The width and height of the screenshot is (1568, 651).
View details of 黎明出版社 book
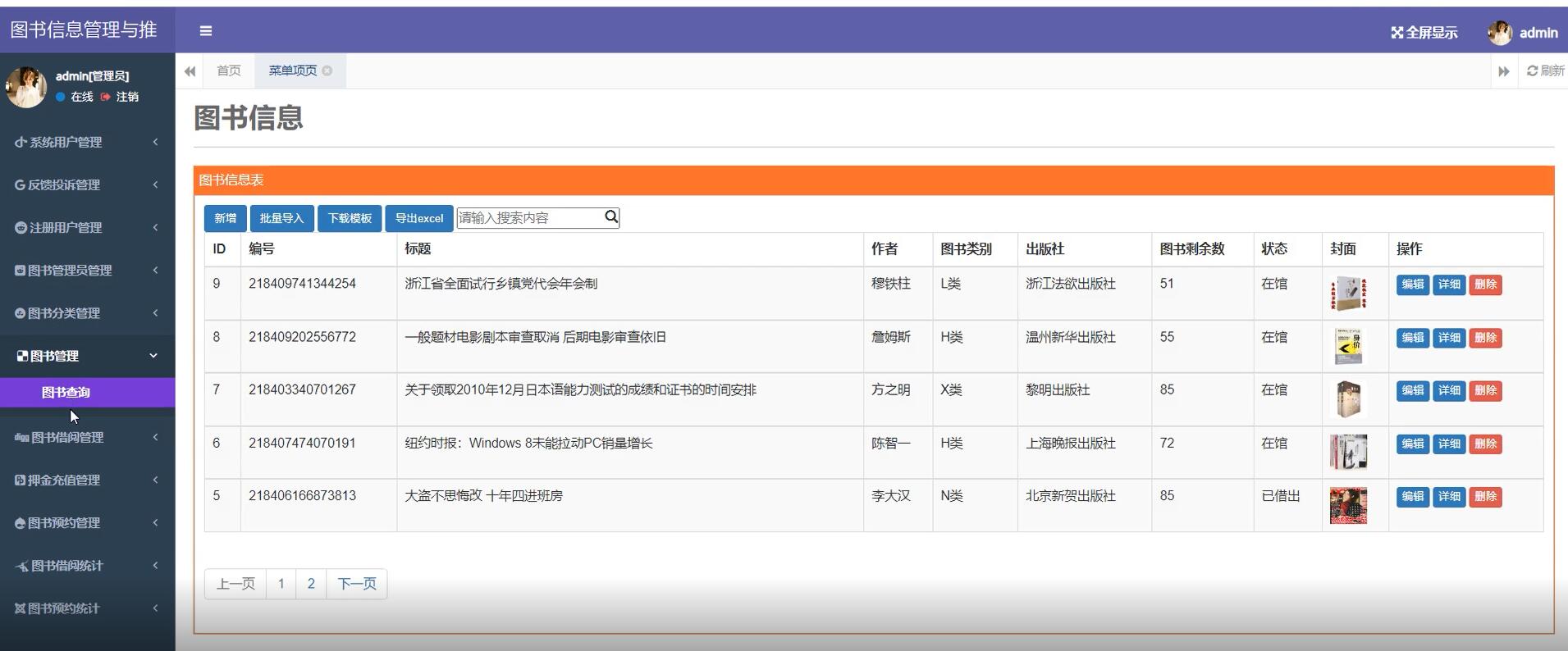tap(1449, 390)
